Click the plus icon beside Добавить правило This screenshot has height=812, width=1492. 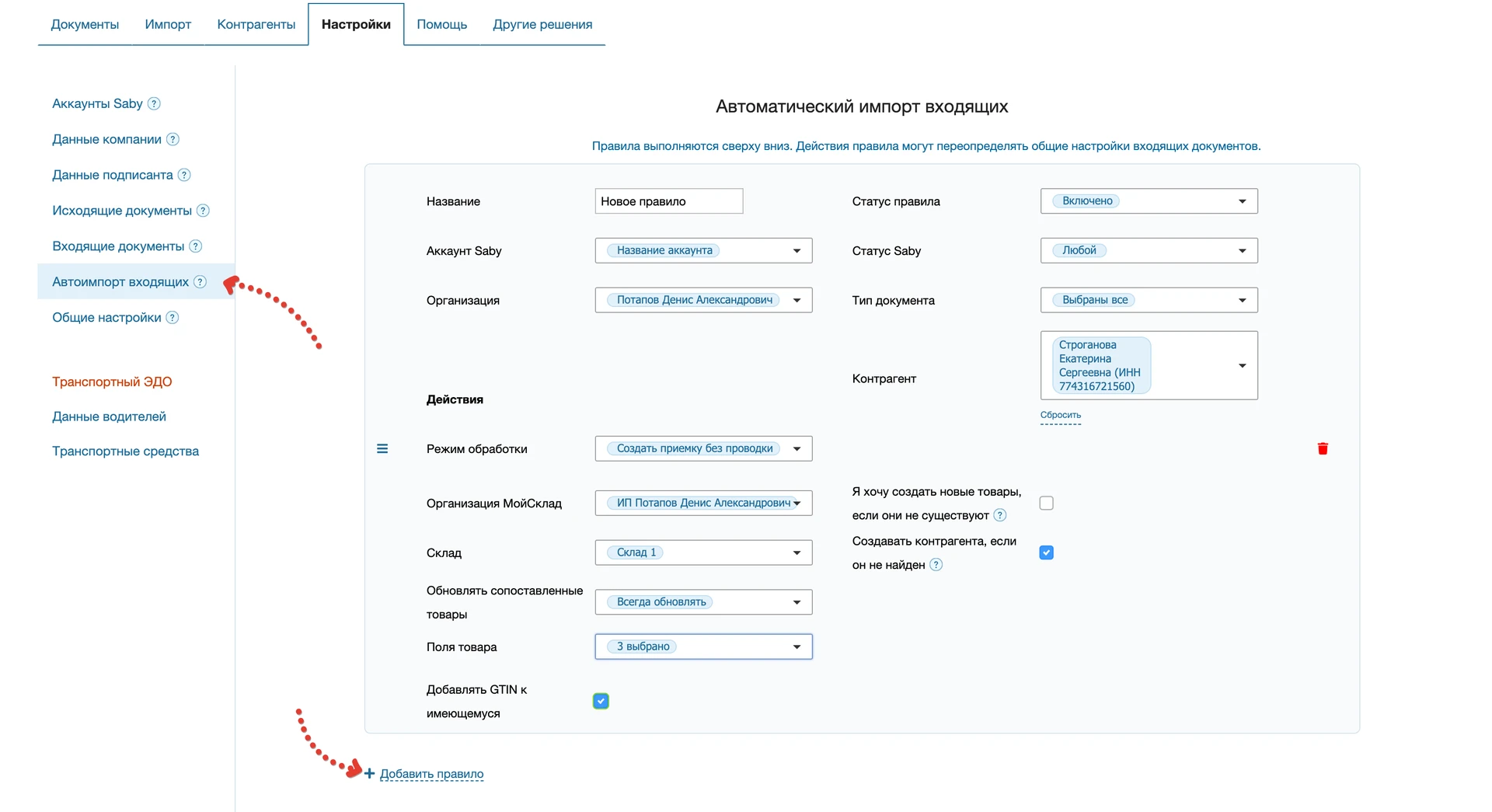[370, 774]
